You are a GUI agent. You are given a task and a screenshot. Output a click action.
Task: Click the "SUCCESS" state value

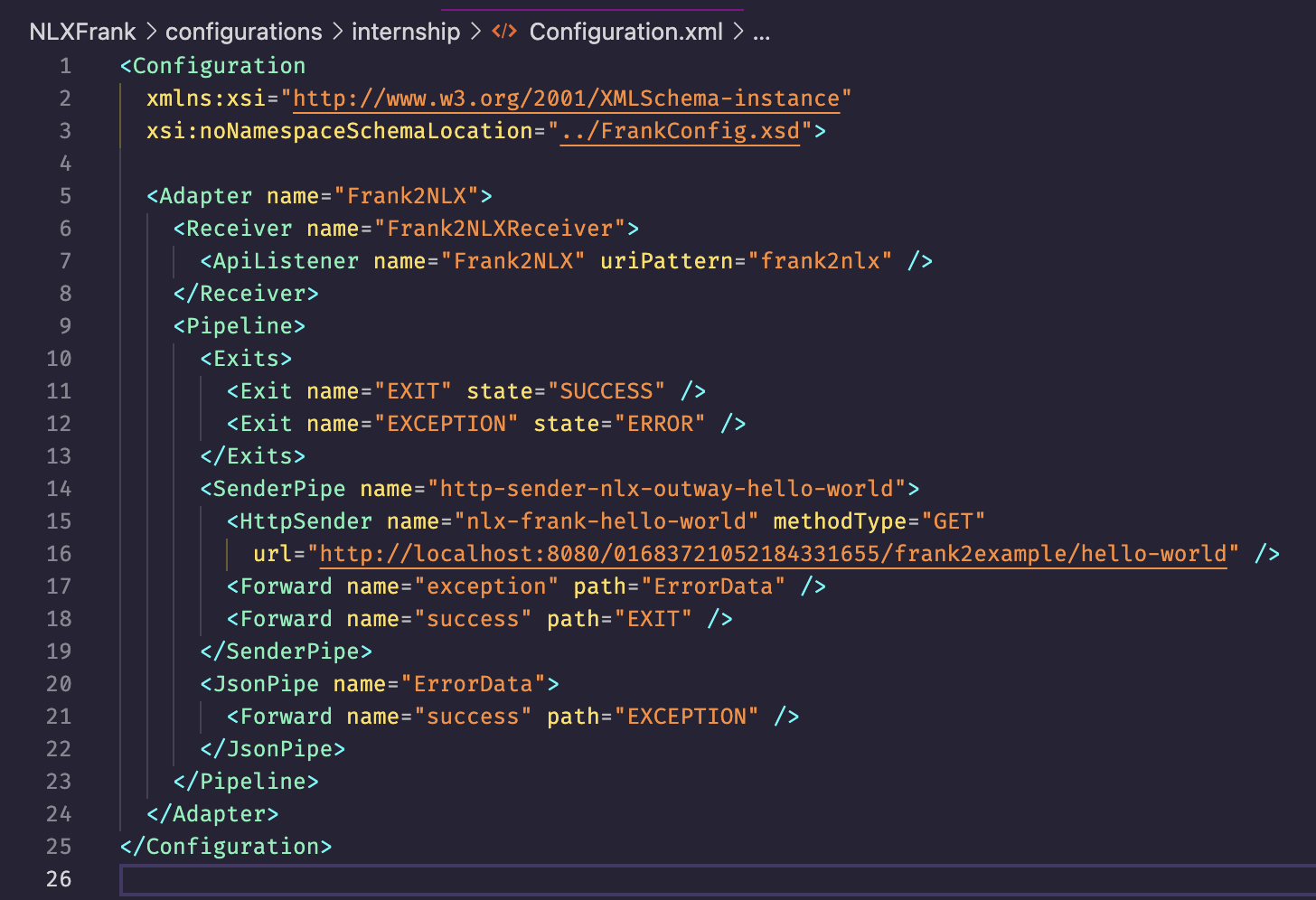click(606, 391)
